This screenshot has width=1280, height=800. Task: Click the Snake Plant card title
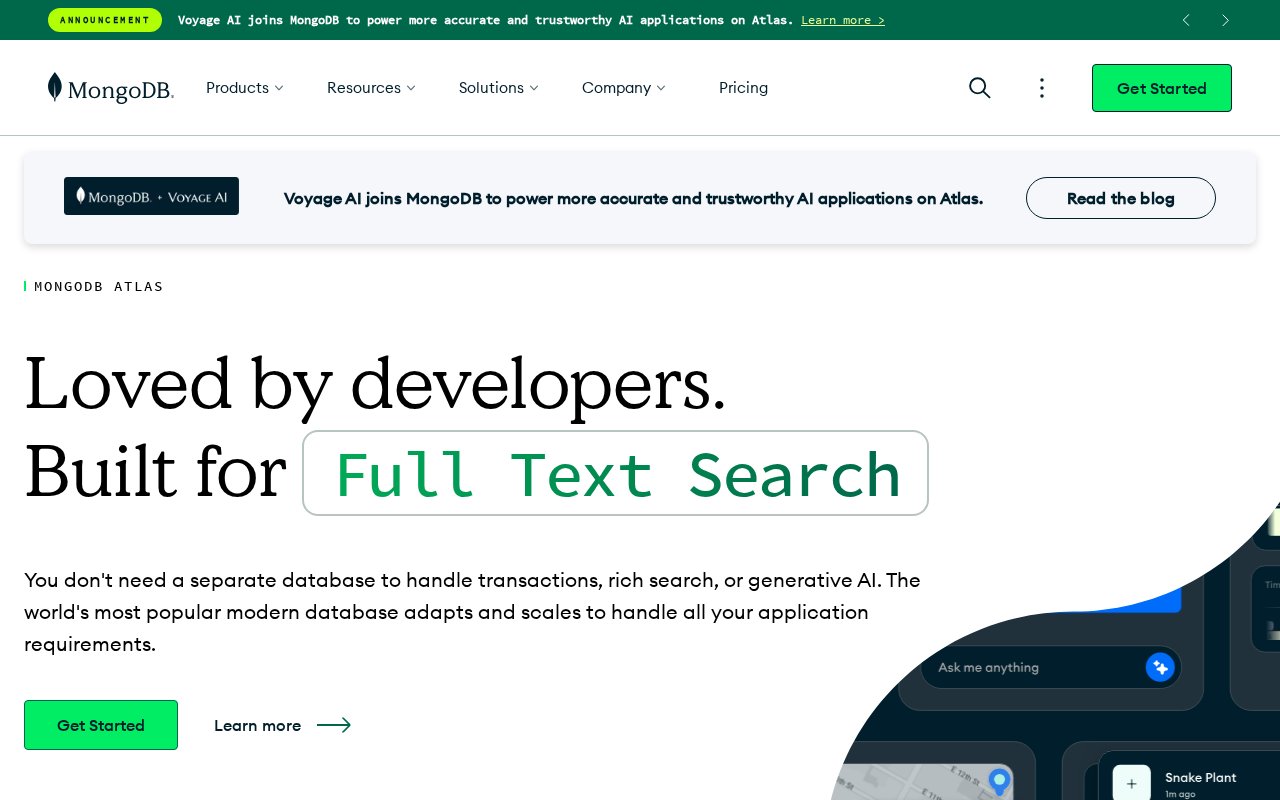(1200, 777)
